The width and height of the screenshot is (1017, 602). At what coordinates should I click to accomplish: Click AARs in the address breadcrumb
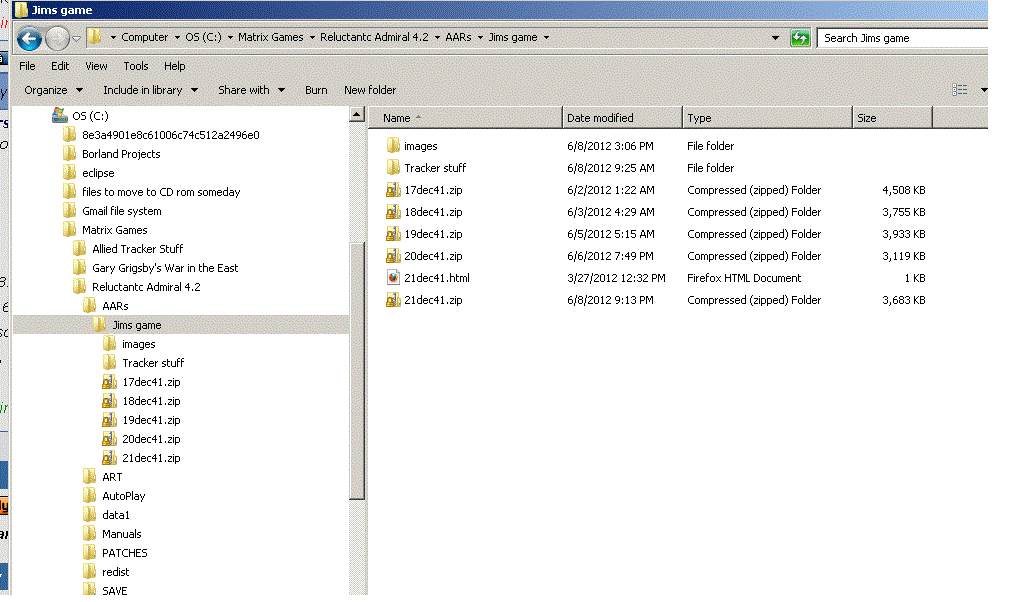click(x=458, y=37)
